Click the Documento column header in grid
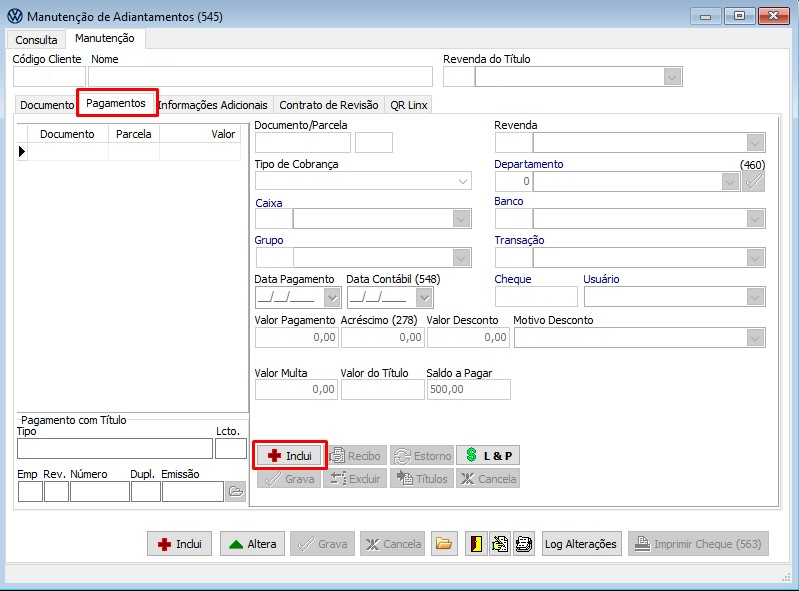The image size is (799, 591). click(x=67, y=134)
